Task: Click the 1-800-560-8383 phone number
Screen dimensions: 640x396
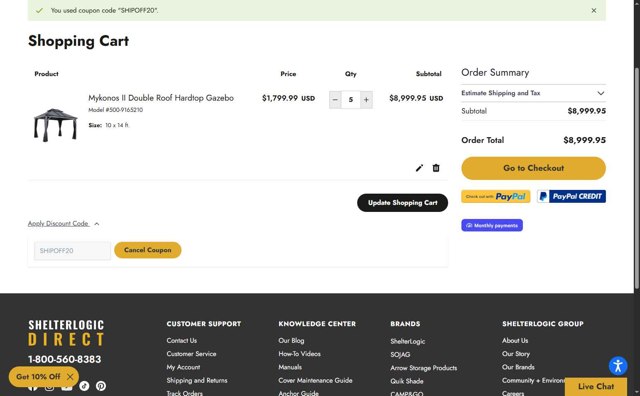Action: [x=64, y=359]
